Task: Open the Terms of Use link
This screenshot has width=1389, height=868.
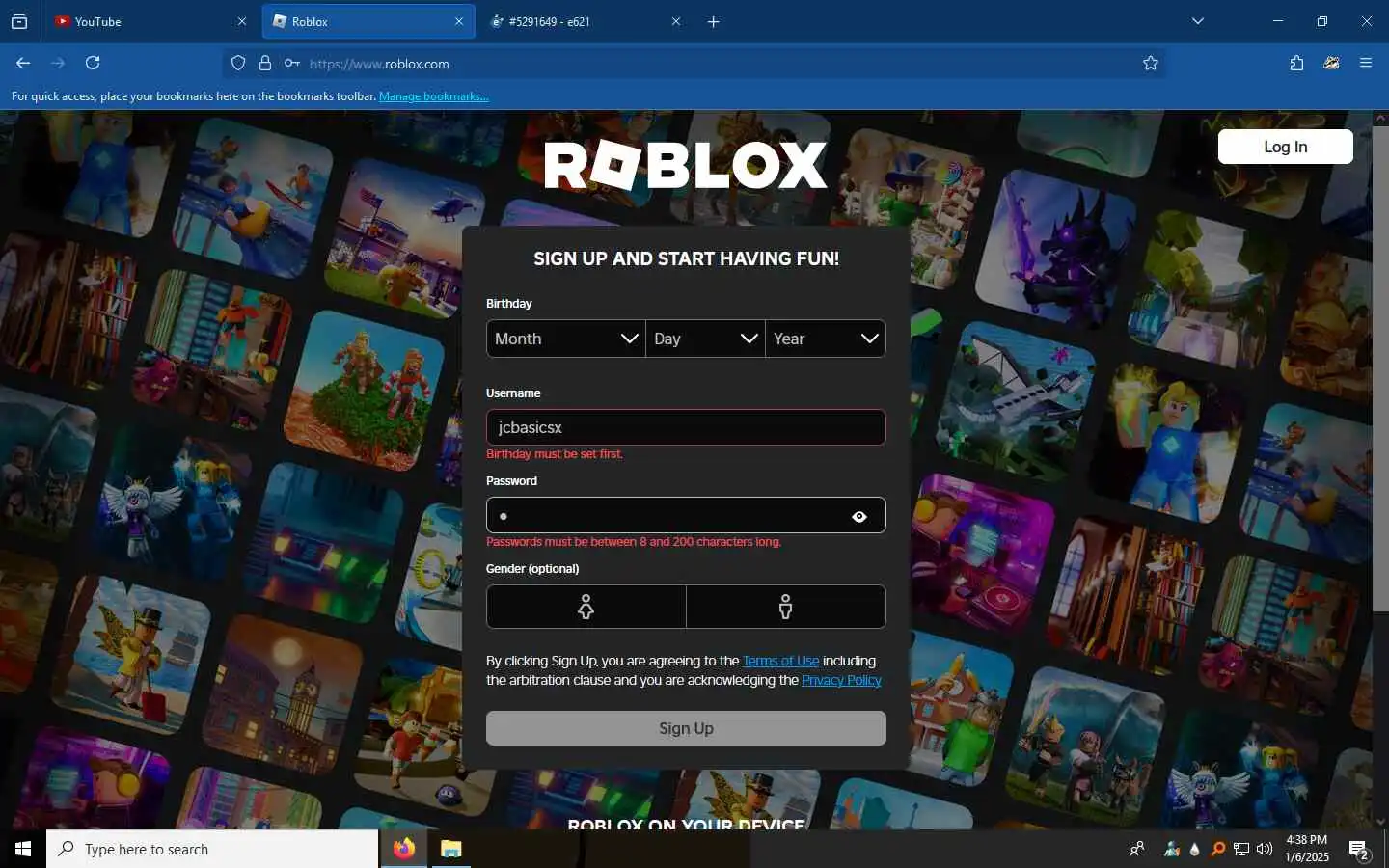Action: click(780, 661)
